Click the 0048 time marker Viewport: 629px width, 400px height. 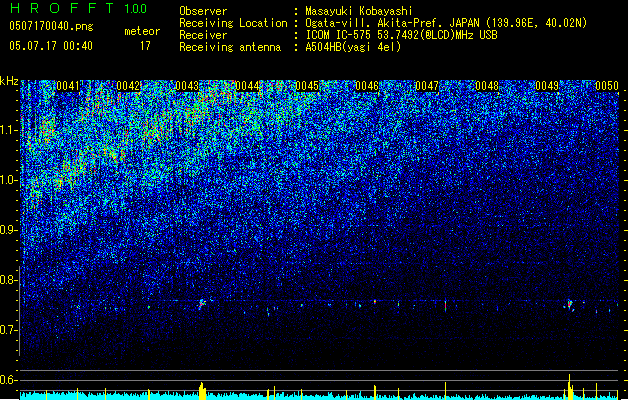coord(487,86)
